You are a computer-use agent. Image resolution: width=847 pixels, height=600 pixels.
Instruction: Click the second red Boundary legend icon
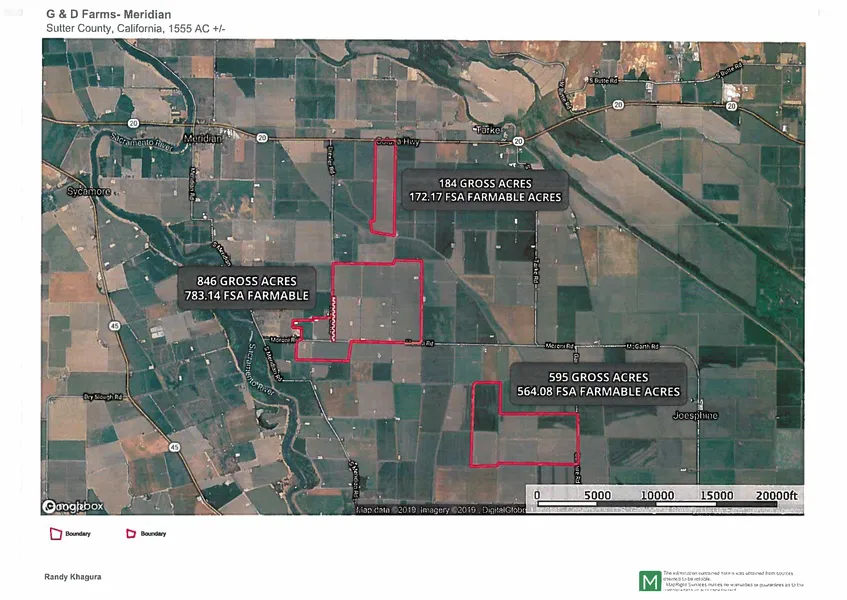131,534
